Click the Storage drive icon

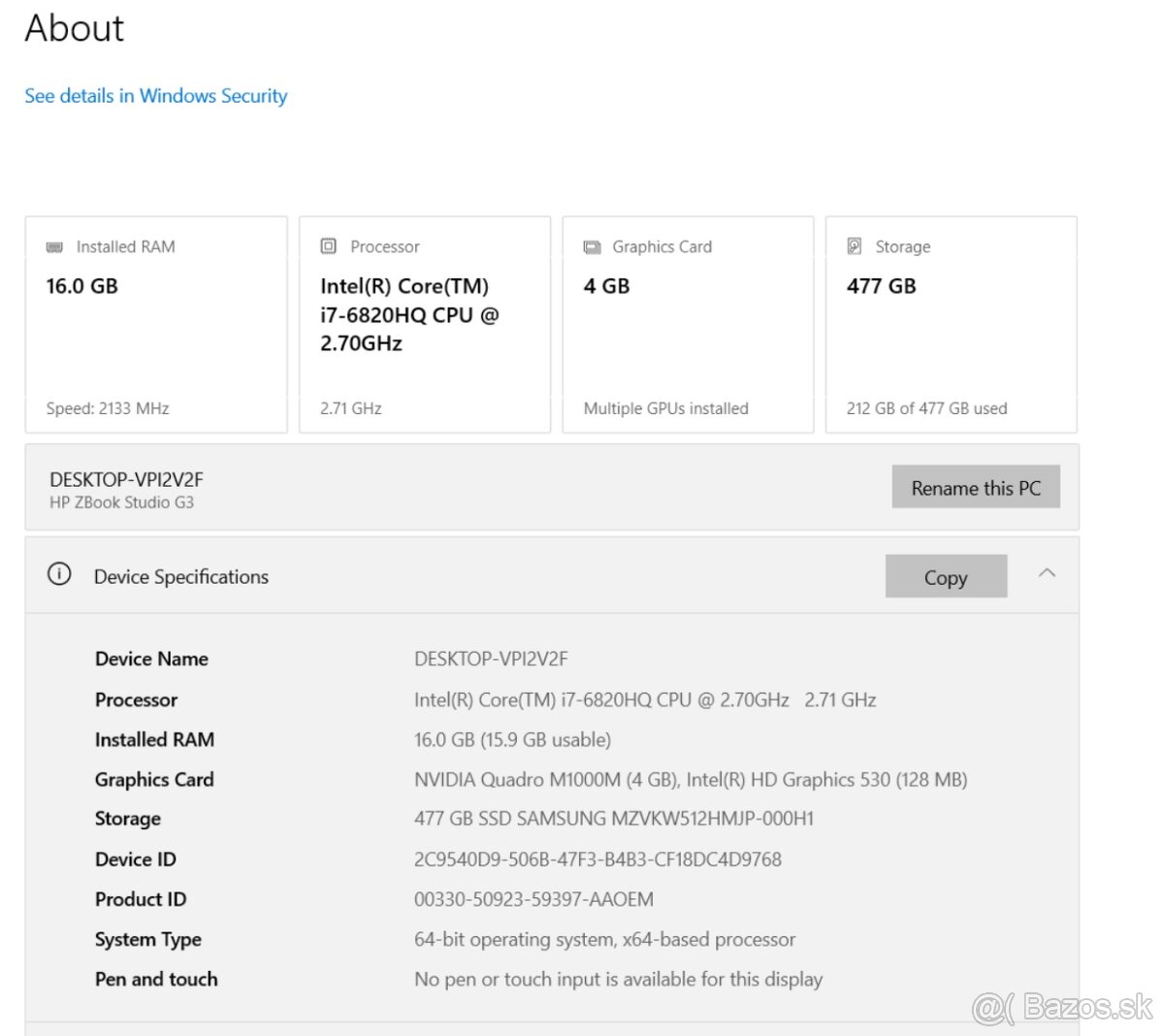(x=855, y=246)
